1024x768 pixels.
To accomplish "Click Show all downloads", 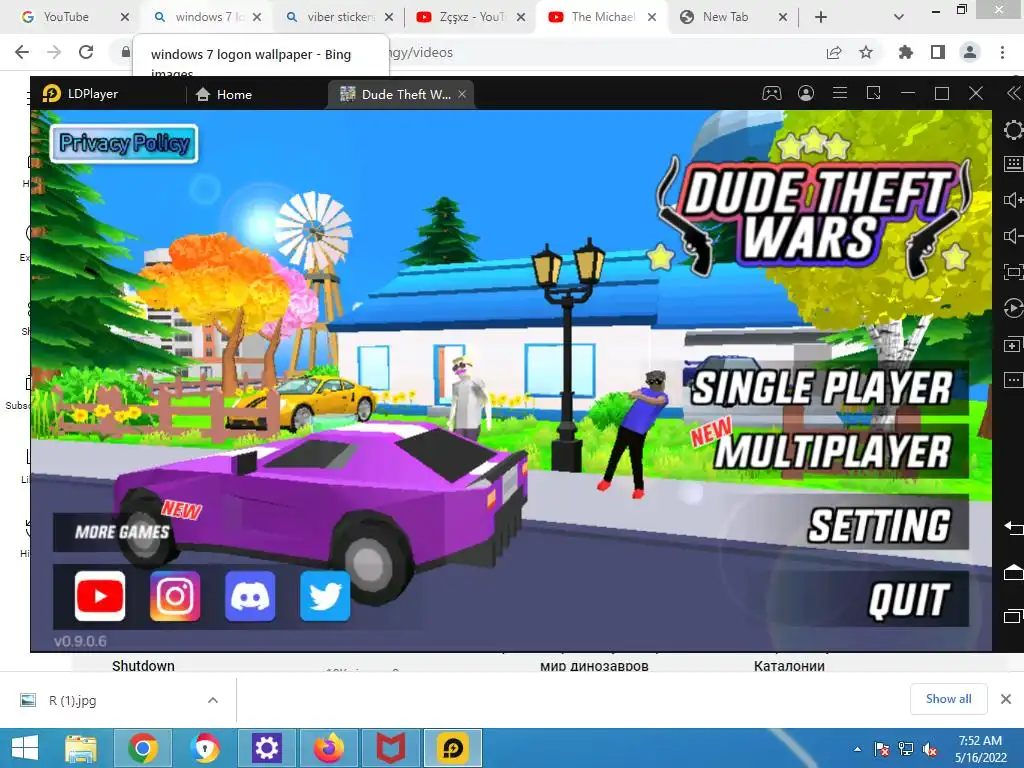I will pos(948,699).
